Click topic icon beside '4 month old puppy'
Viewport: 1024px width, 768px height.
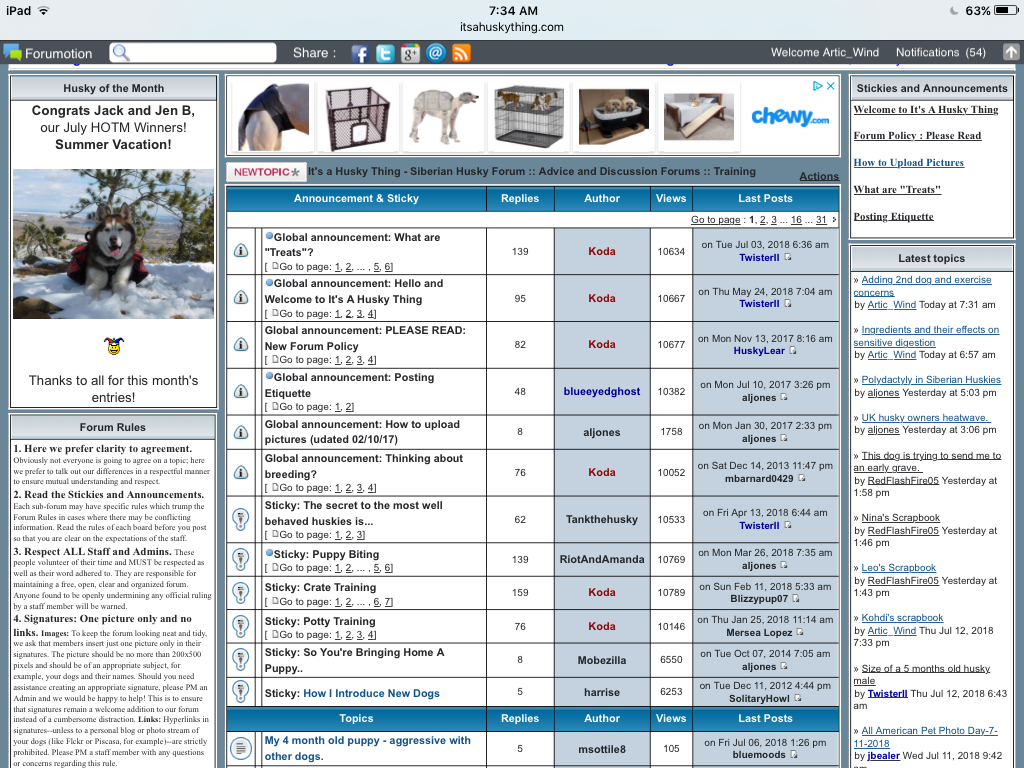[241, 748]
